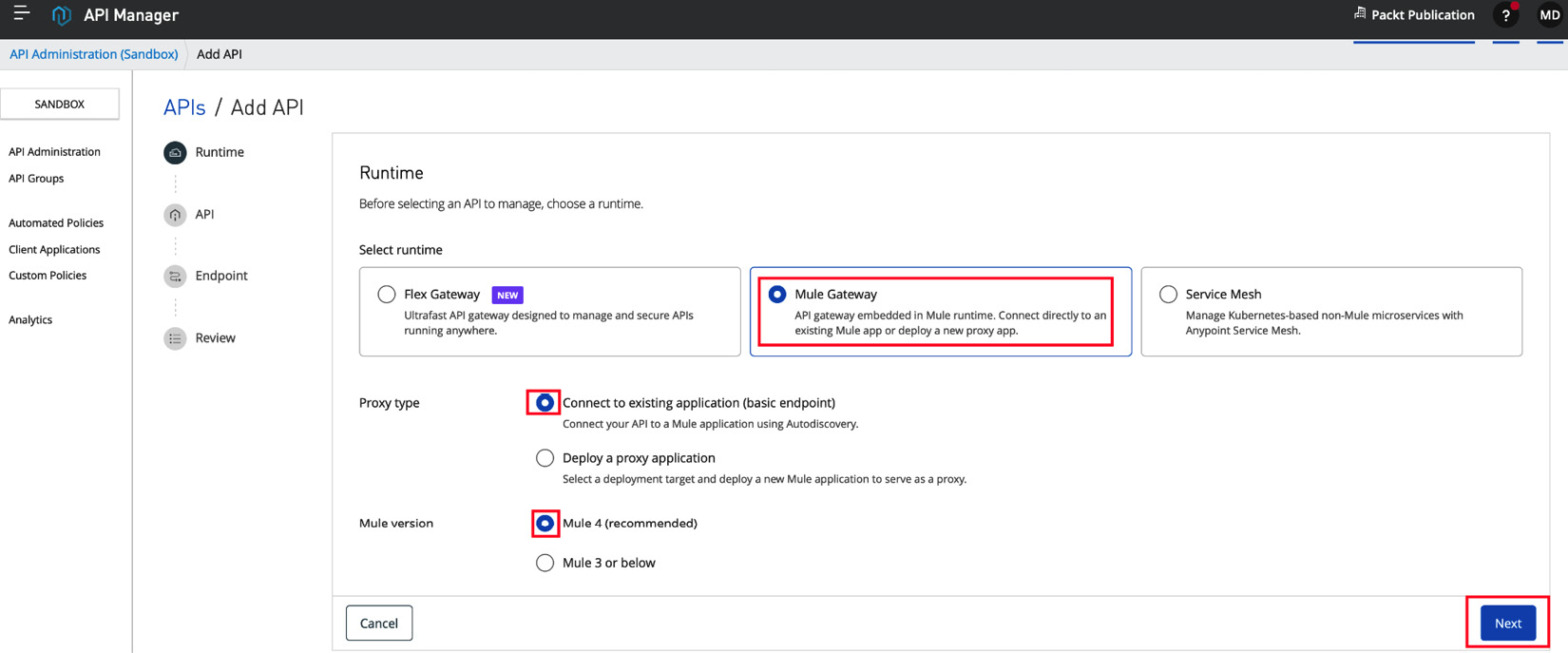Click the Runtime step label
The width and height of the screenshot is (1568, 653).
pos(220,152)
